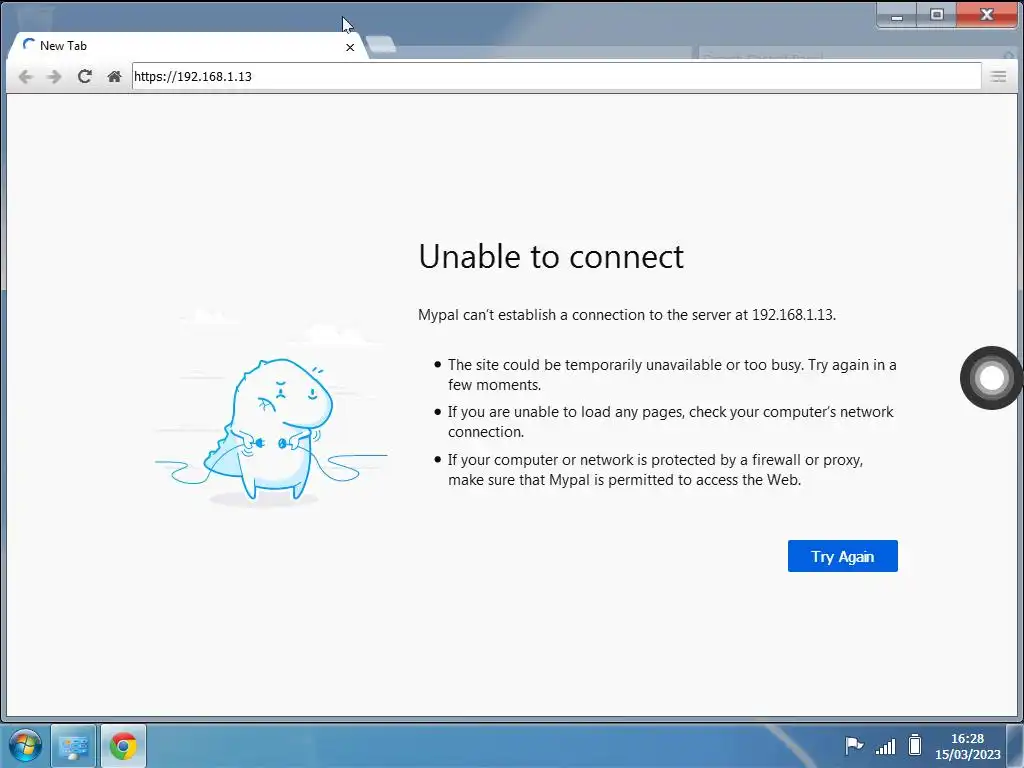The width and height of the screenshot is (1024, 768).
Task: Click the battery tray icon
Action: tap(915, 744)
